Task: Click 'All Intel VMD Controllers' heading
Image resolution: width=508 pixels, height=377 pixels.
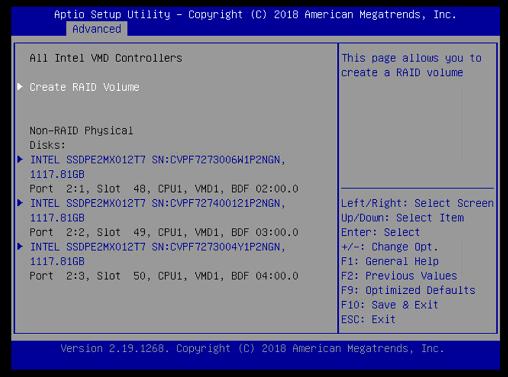Action: pos(106,58)
